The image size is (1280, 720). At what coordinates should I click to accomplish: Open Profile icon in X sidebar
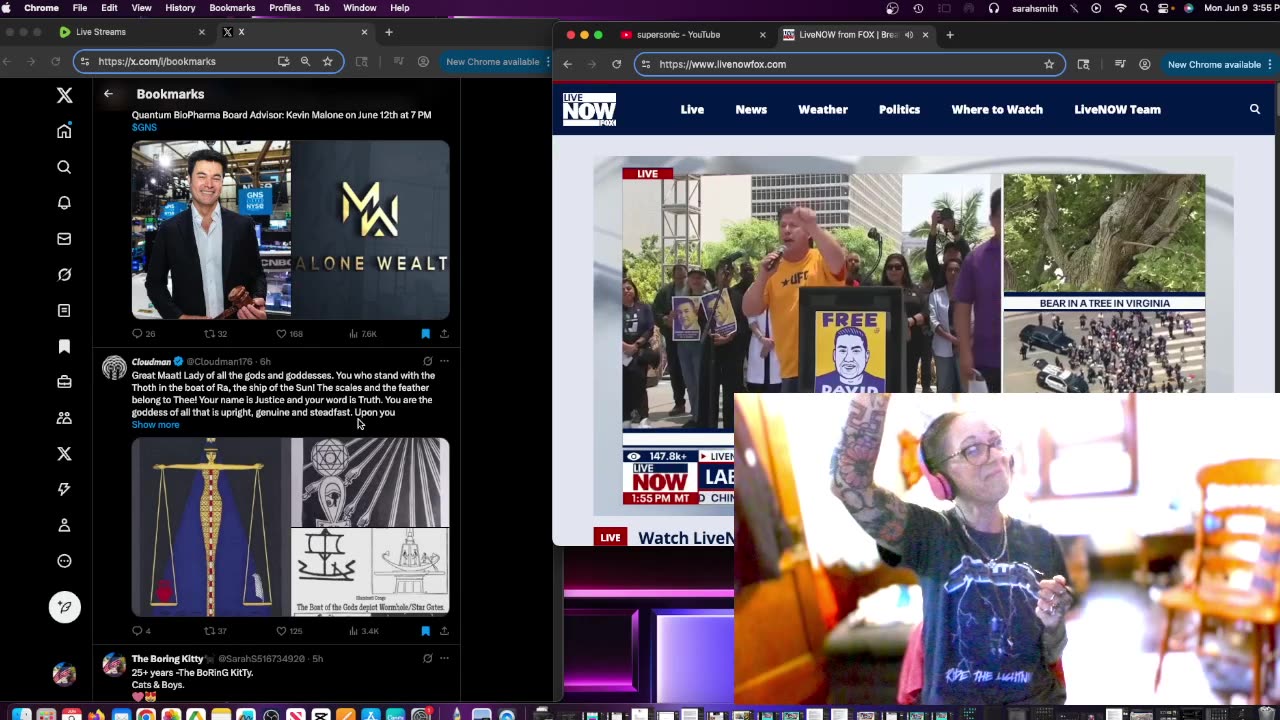pos(64,525)
